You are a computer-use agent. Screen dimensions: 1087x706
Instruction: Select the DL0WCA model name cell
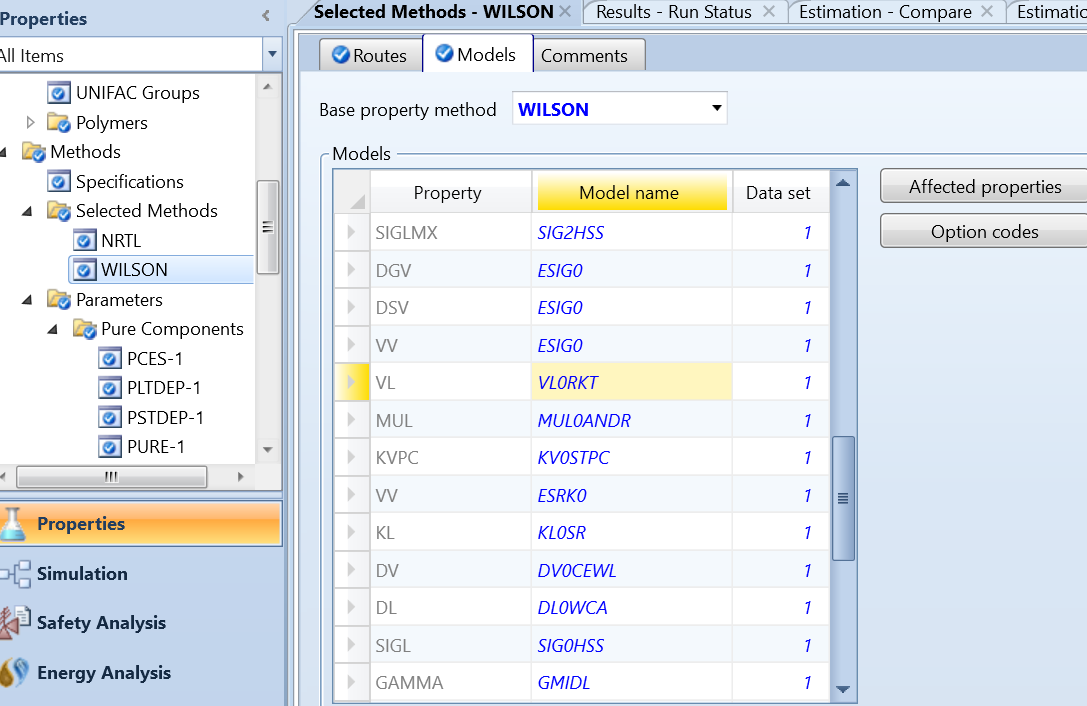click(x=632, y=608)
